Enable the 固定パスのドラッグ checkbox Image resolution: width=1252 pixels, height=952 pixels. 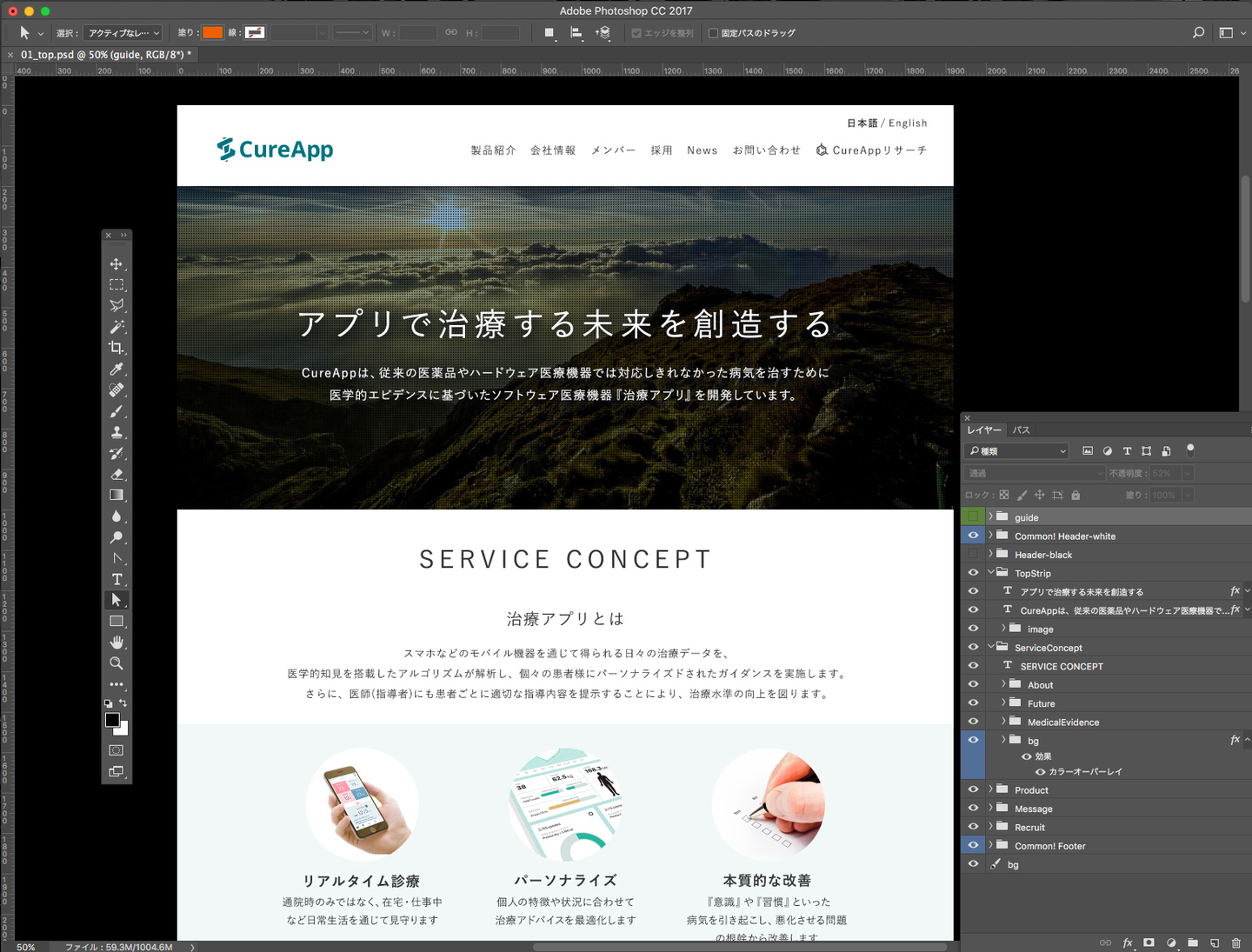(713, 33)
